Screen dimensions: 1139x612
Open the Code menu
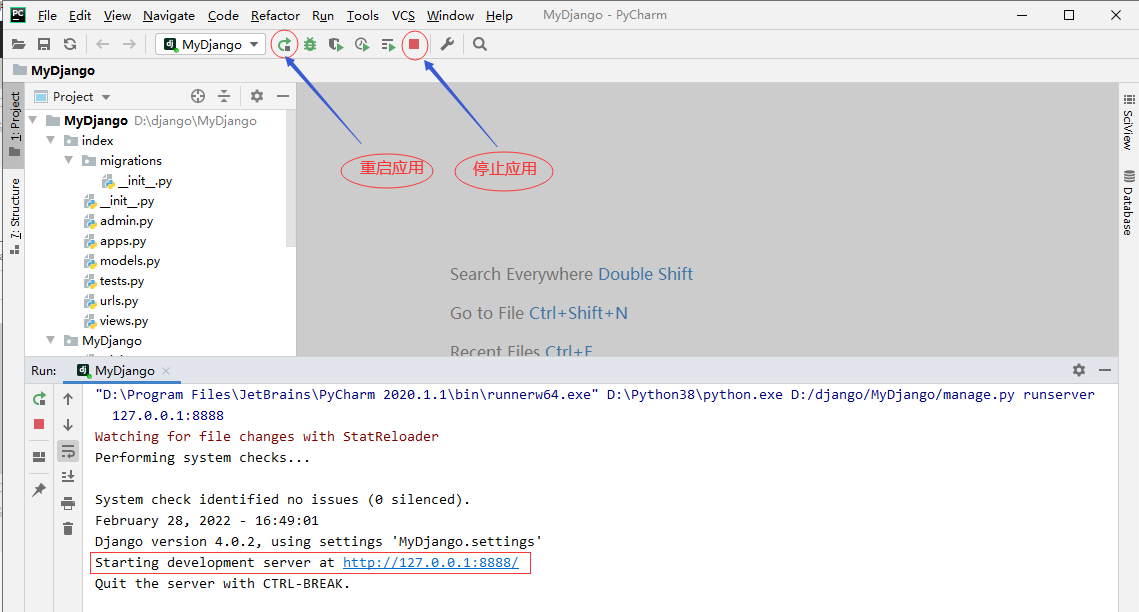(x=223, y=15)
